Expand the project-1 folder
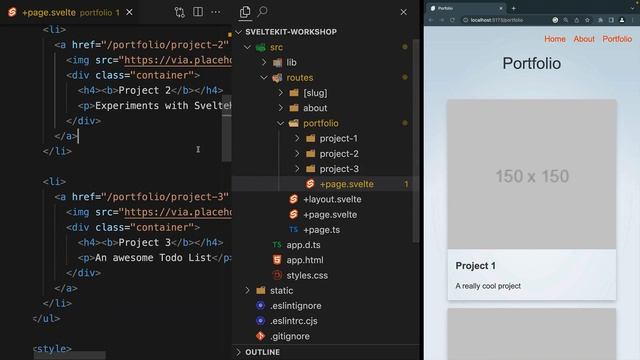This screenshot has height=360, width=640. (x=297, y=138)
